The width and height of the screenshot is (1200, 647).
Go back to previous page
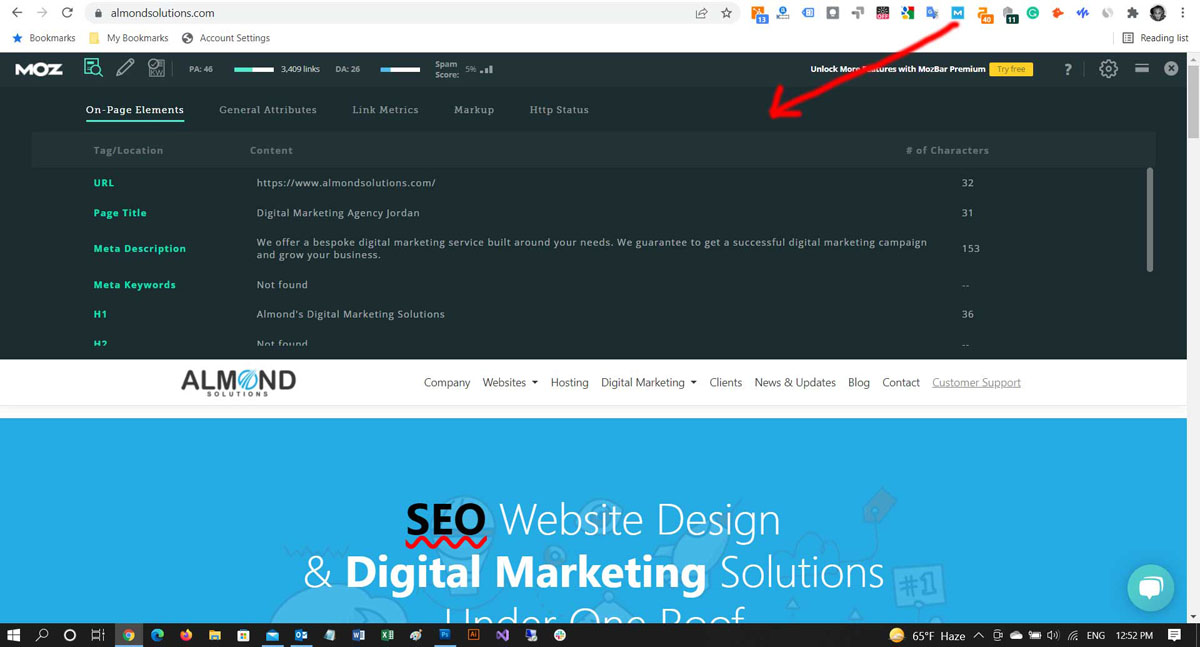[17, 13]
